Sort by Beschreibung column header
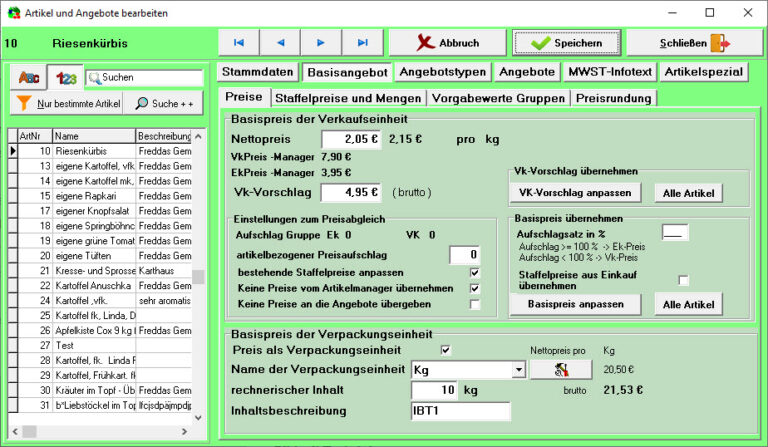Screen dimensions: 768x447 coord(164,136)
